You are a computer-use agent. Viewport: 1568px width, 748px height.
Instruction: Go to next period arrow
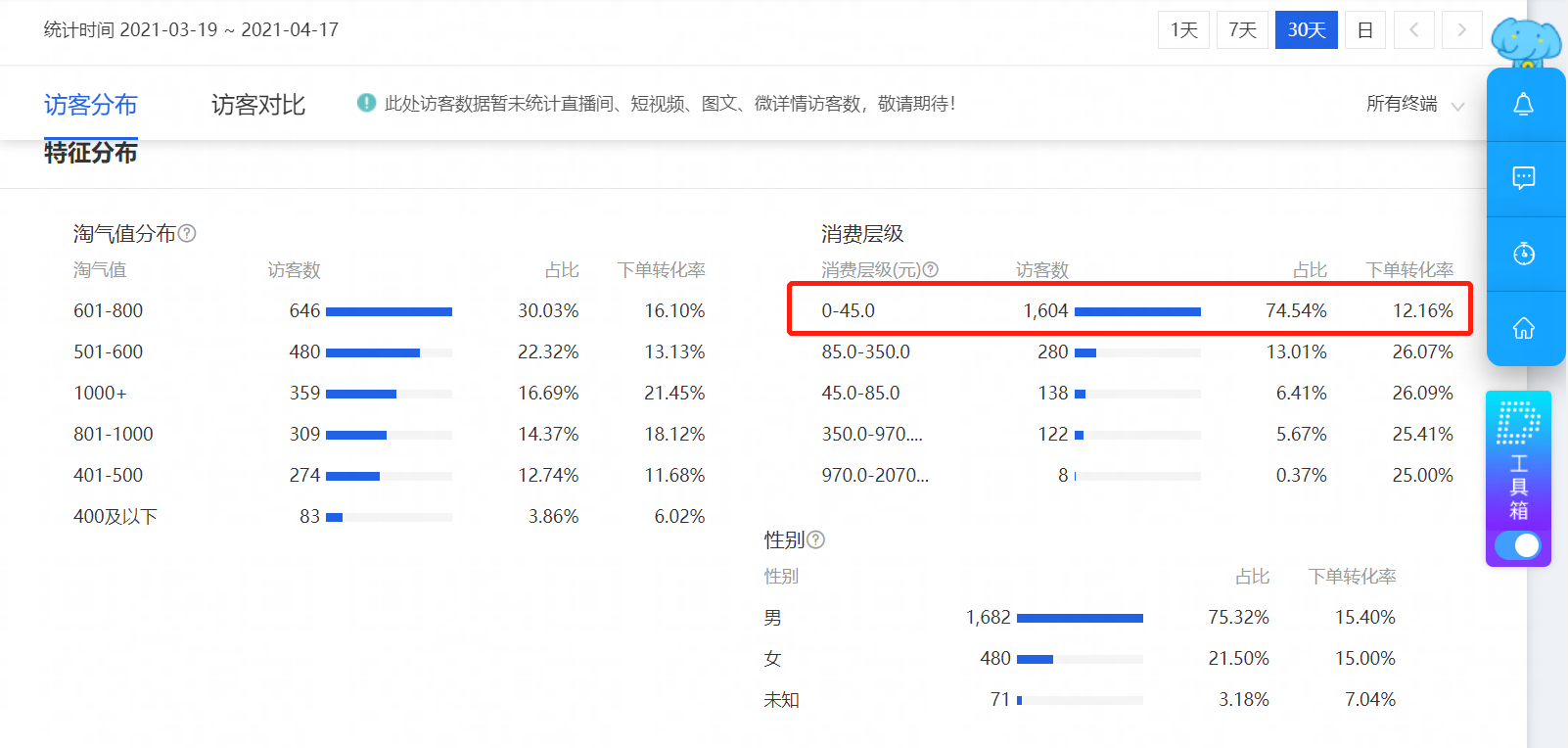tap(1462, 30)
